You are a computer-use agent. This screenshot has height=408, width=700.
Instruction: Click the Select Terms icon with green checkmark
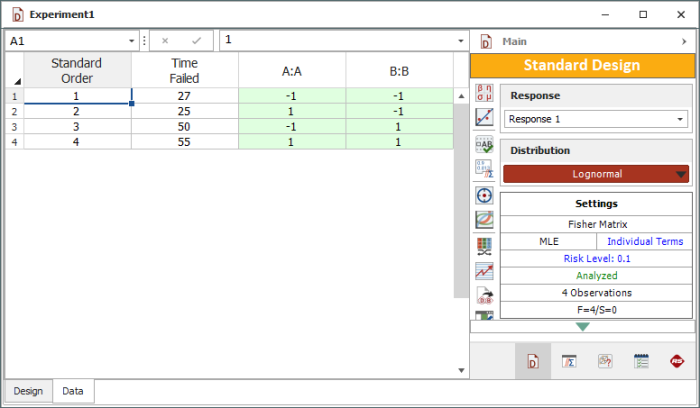[484, 144]
